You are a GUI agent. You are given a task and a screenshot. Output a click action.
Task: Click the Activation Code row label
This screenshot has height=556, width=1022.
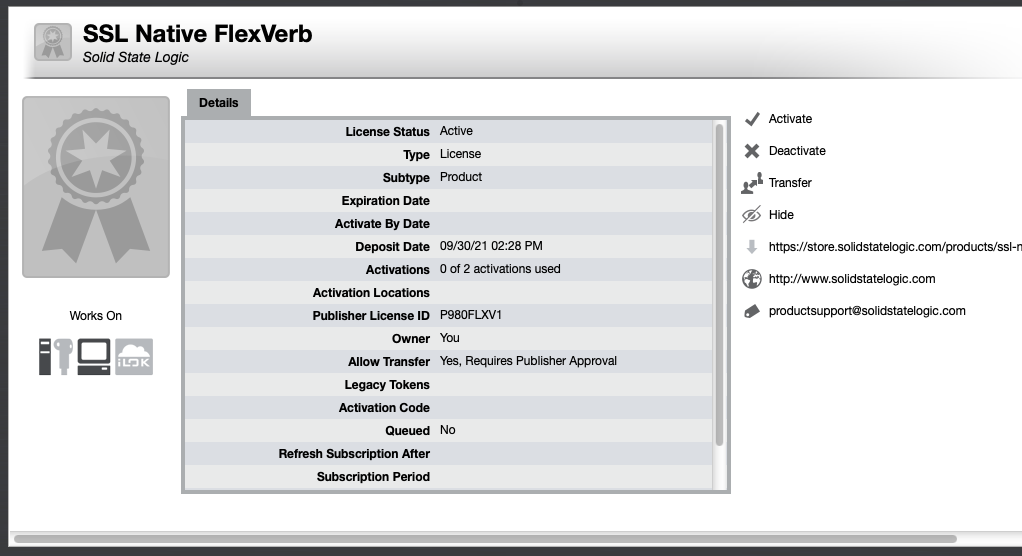click(x=384, y=407)
